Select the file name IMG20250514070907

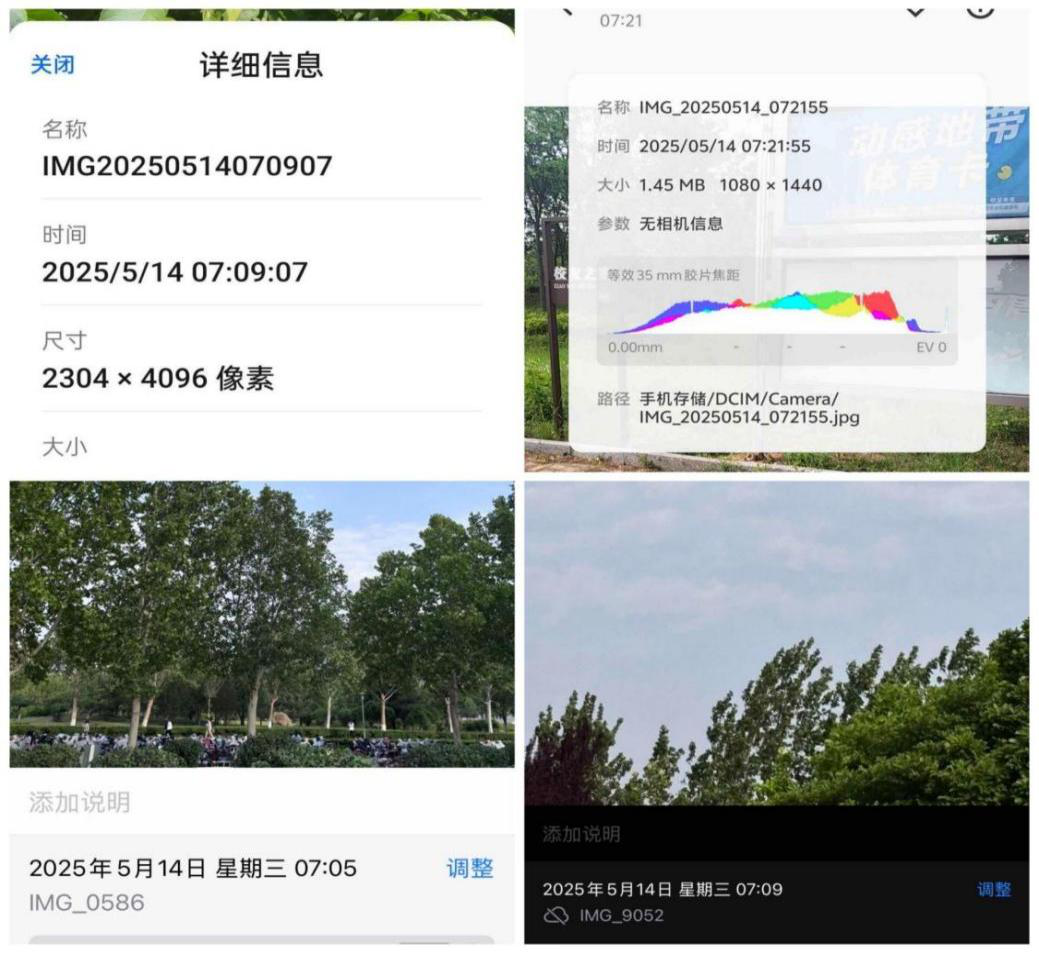pos(186,166)
